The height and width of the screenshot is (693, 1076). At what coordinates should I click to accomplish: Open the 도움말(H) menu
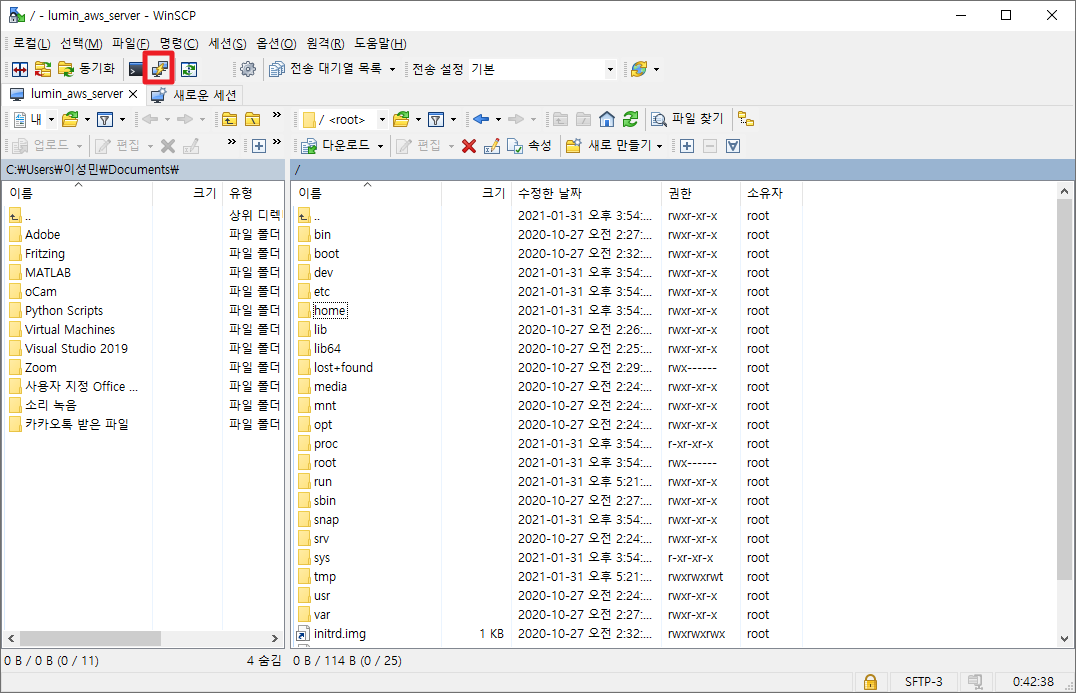(380, 44)
